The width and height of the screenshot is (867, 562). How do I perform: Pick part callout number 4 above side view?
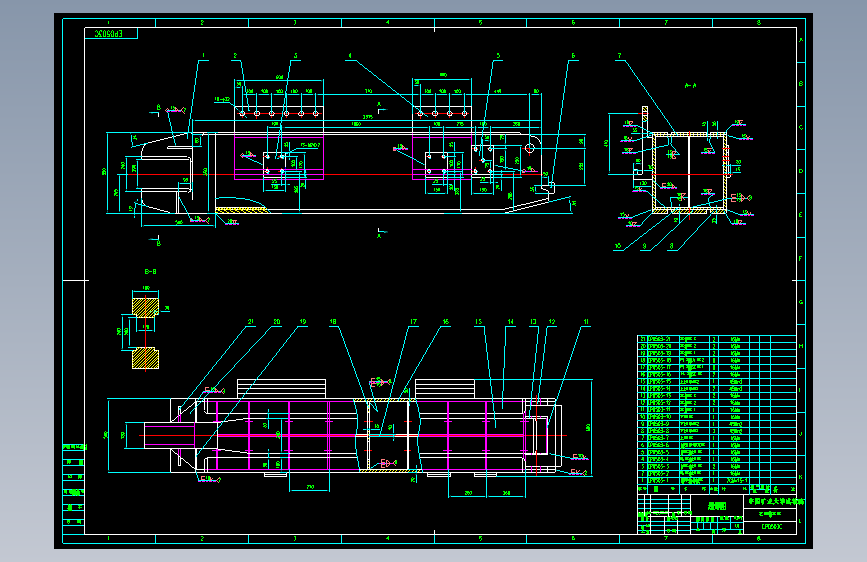tap(349, 56)
